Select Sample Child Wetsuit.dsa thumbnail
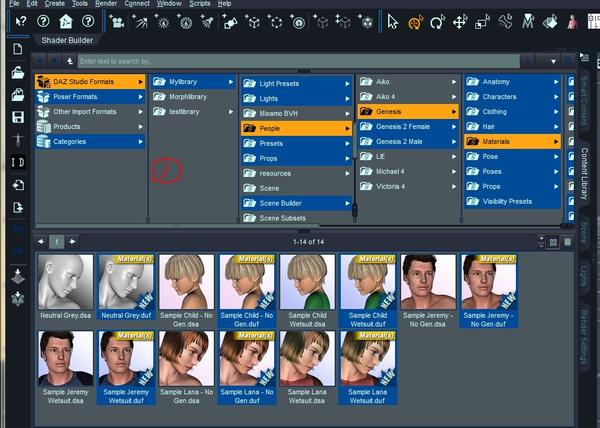Screen dimensions: 600x428 (307, 291)
